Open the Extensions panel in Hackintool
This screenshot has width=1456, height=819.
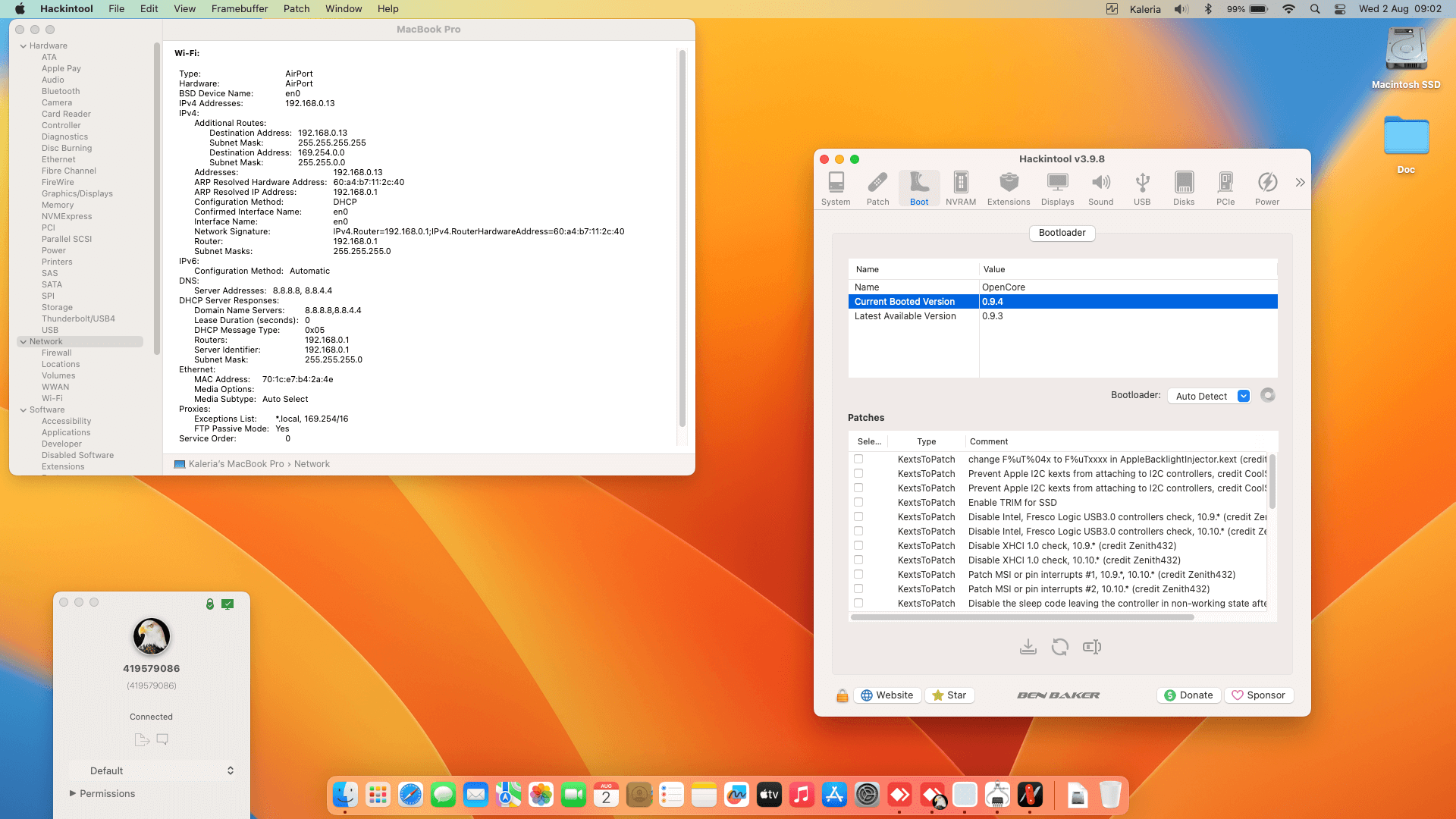point(1009,187)
